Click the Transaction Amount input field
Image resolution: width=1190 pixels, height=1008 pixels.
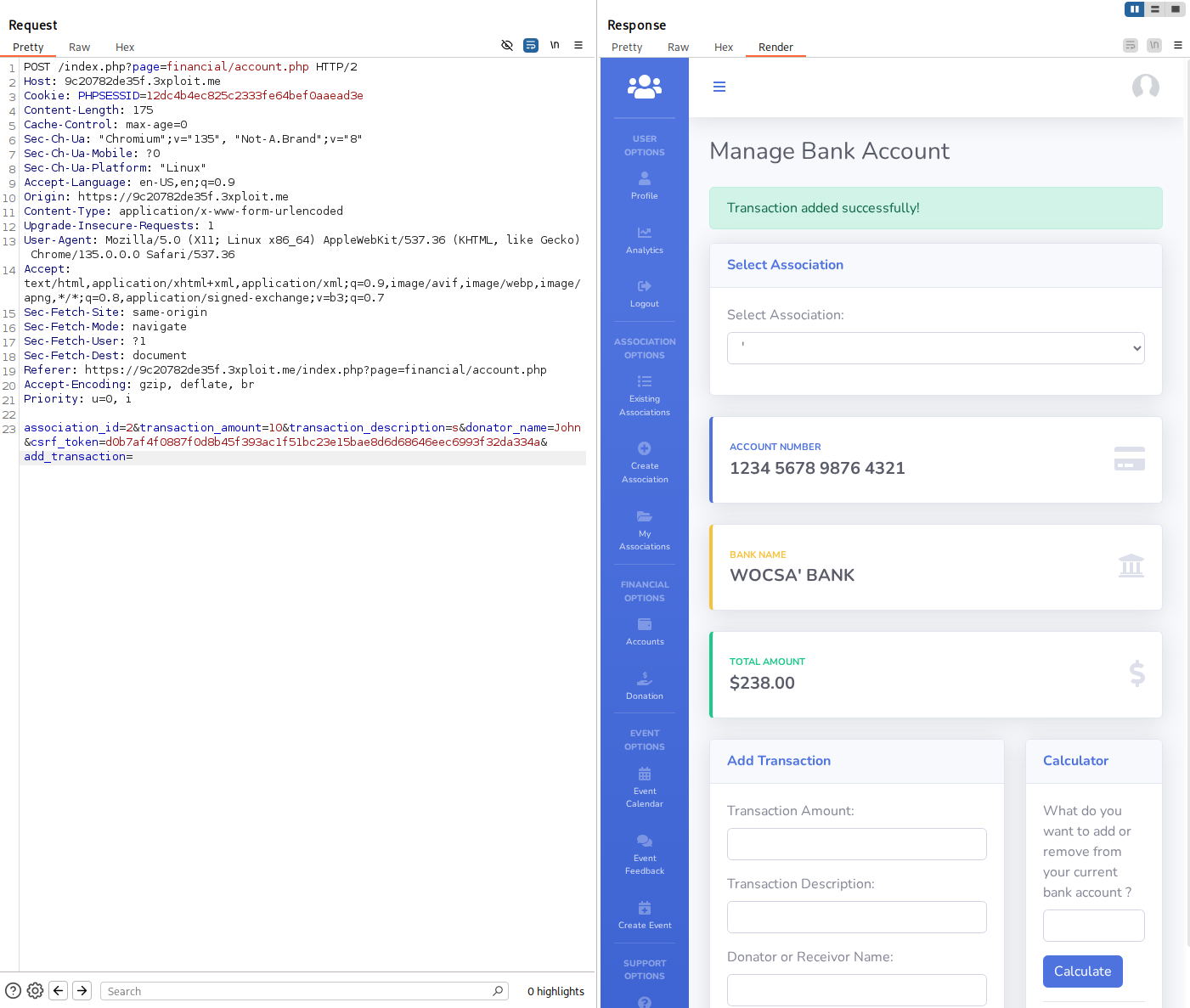coord(856,844)
